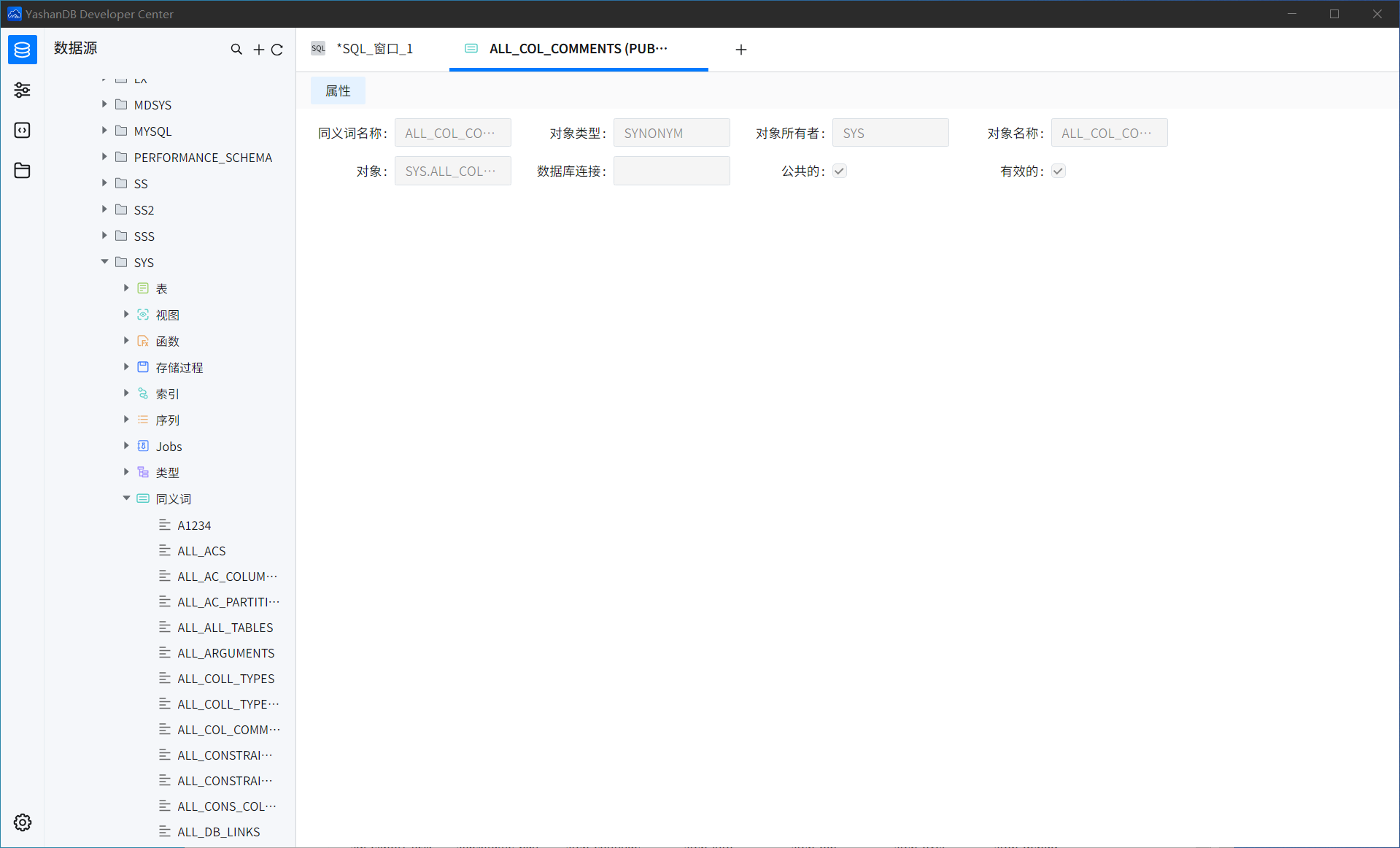Refresh the data source tree

click(x=277, y=50)
